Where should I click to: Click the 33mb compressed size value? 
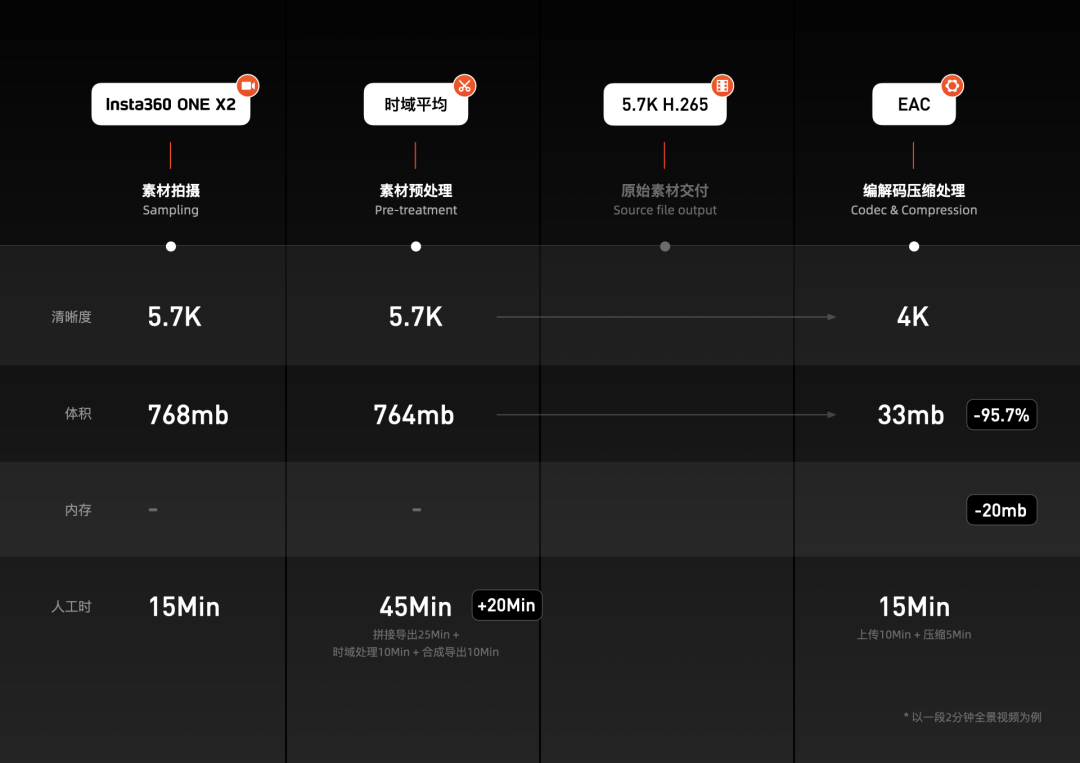tap(911, 415)
